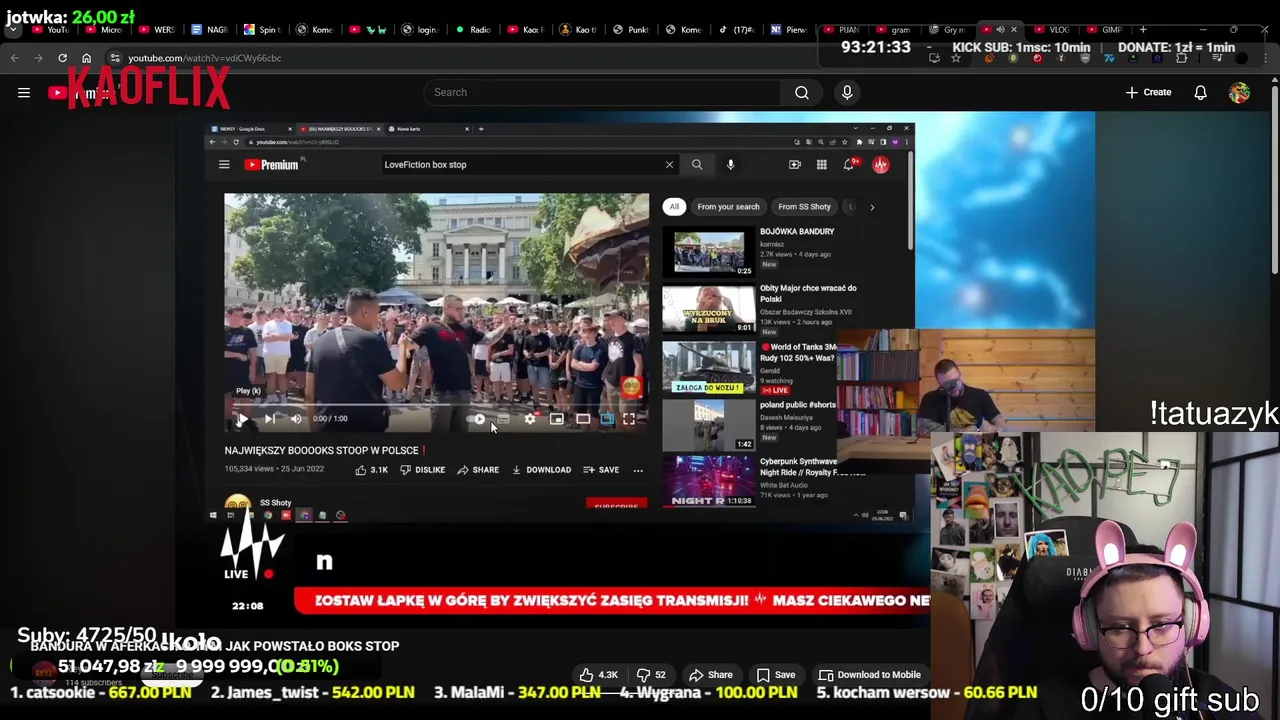Screen dimensions: 1280x720
Task: Dislike the stream showing 52
Action: click(x=651, y=675)
